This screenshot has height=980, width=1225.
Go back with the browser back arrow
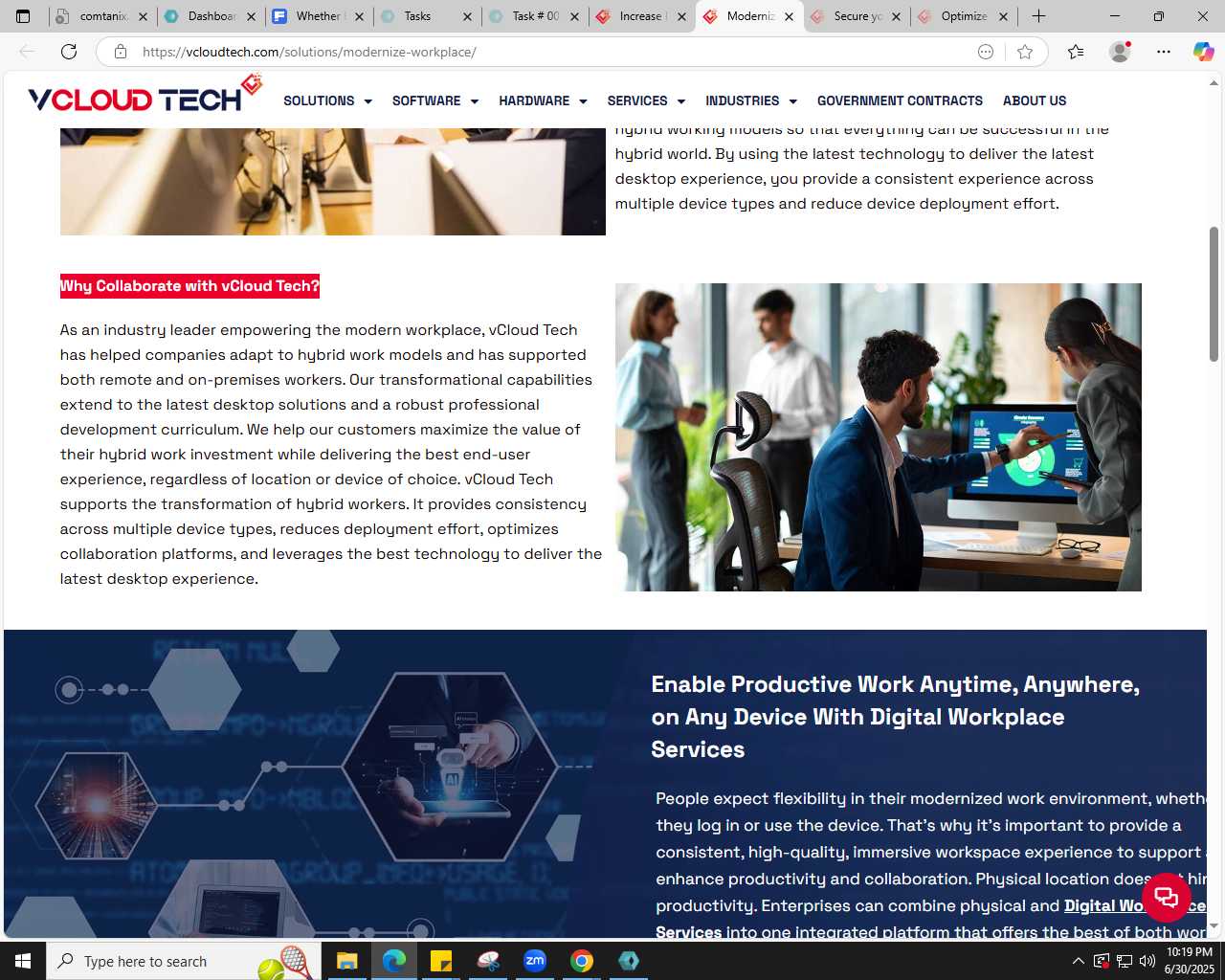(x=27, y=52)
